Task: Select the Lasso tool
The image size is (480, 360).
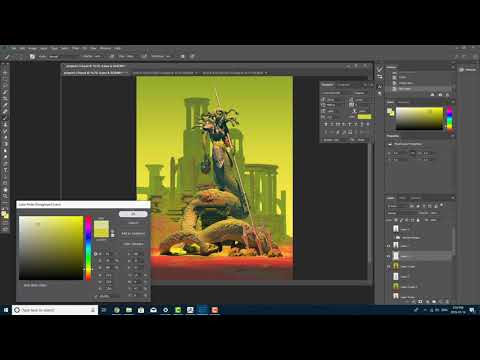Action: tap(5, 85)
